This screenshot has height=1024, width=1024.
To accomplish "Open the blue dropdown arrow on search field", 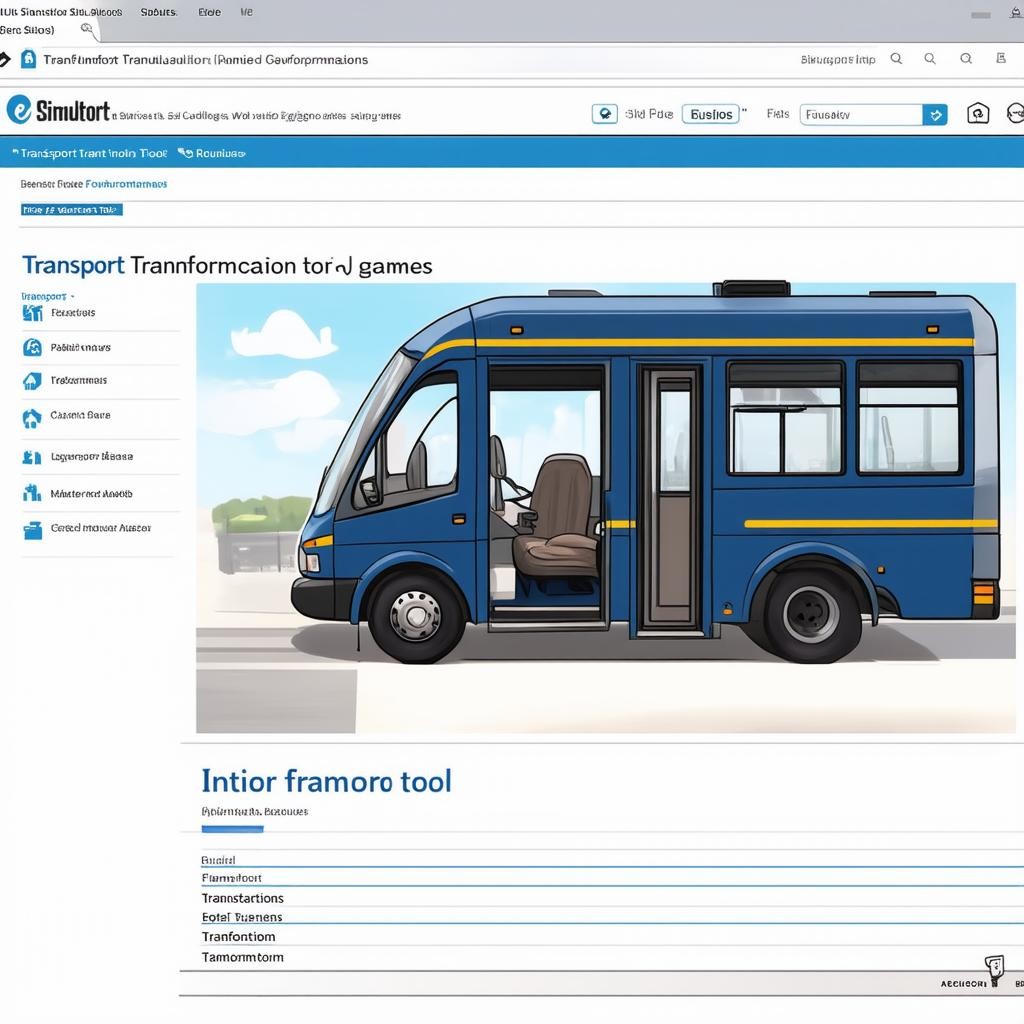I will coord(935,115).
